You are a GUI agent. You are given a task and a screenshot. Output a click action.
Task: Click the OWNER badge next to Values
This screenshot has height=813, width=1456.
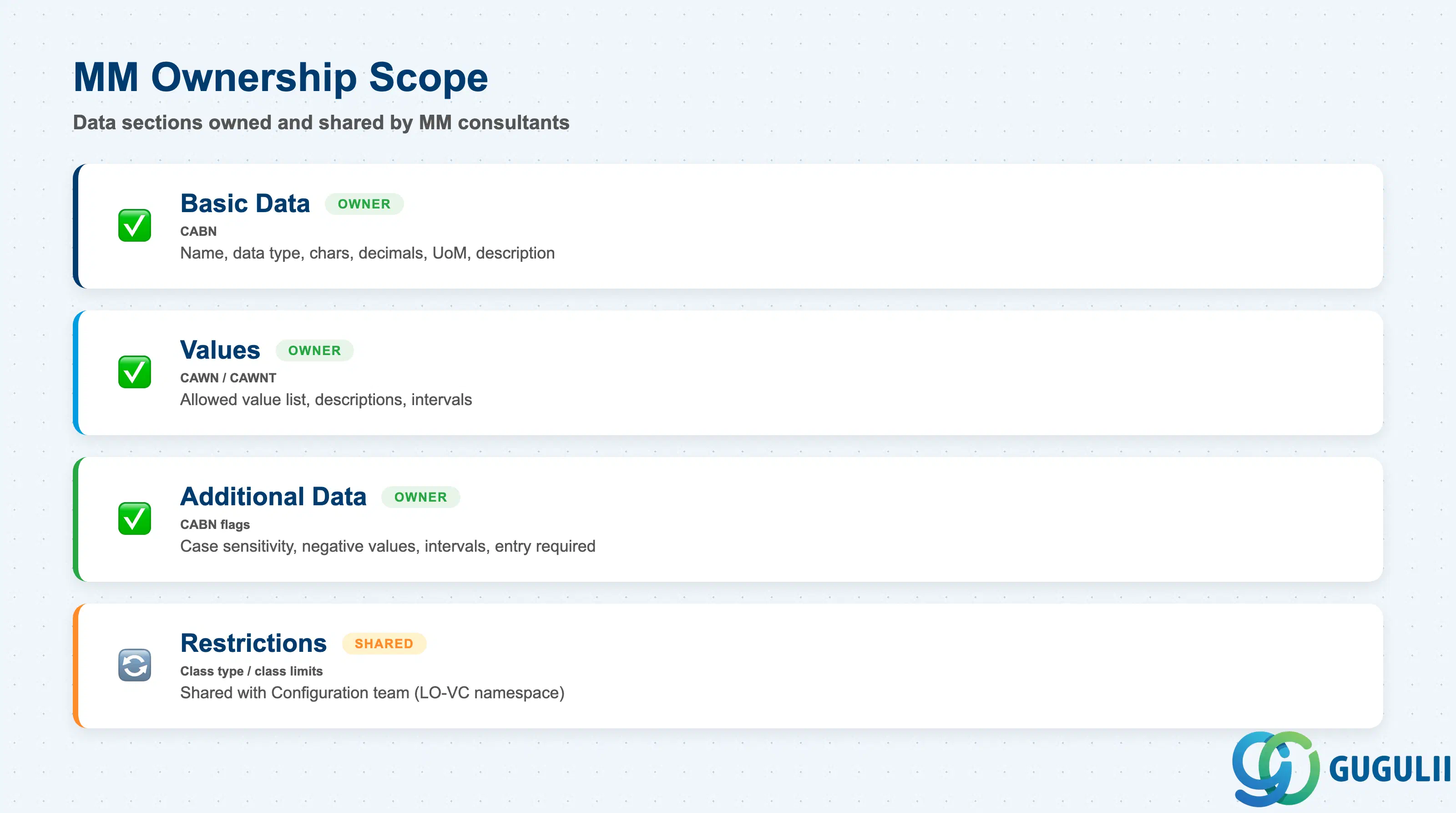tap(314, 351)
